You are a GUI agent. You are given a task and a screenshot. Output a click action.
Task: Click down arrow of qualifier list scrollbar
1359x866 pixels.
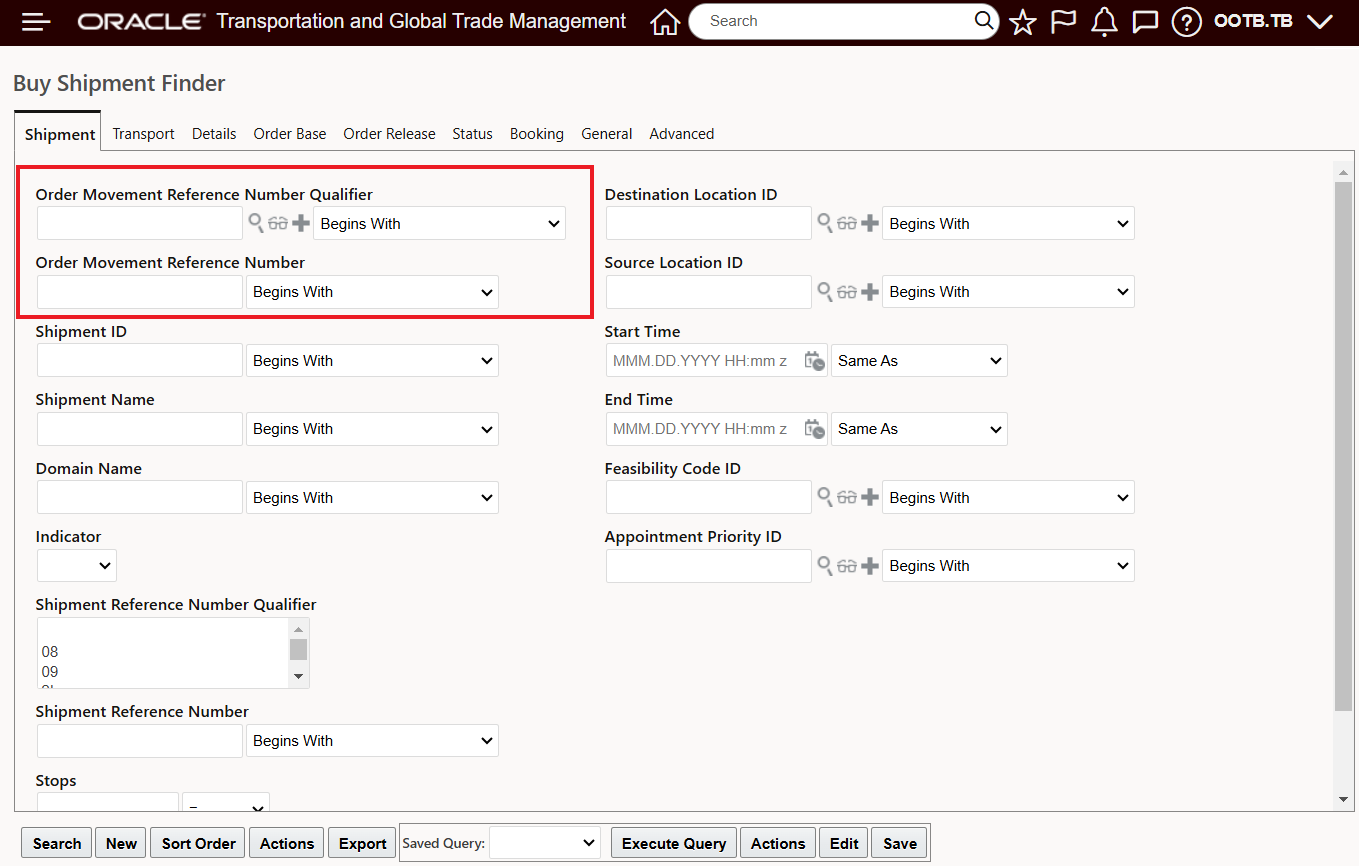pos(298,677)
